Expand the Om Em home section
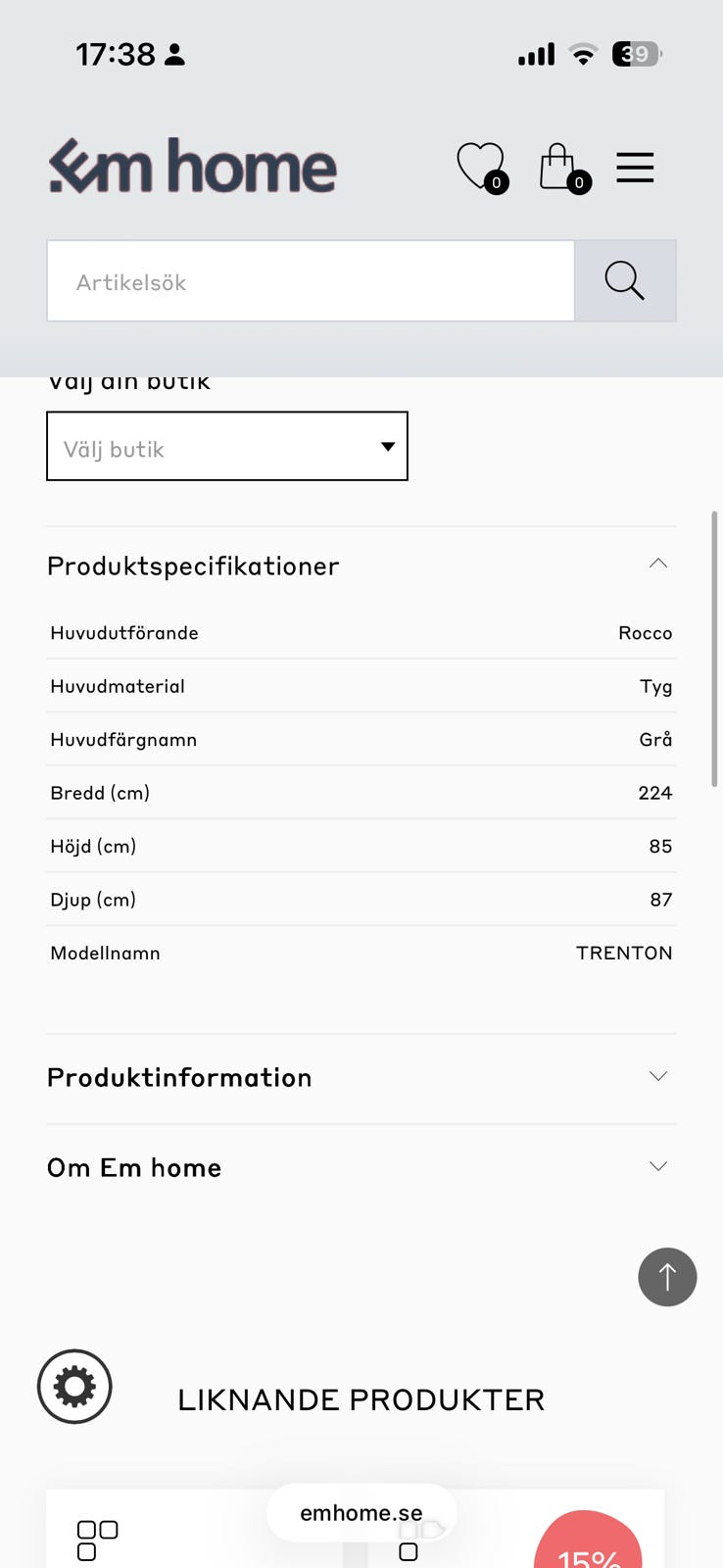The height and width of the screenshot is (1568, 723). coord(657,1165)
